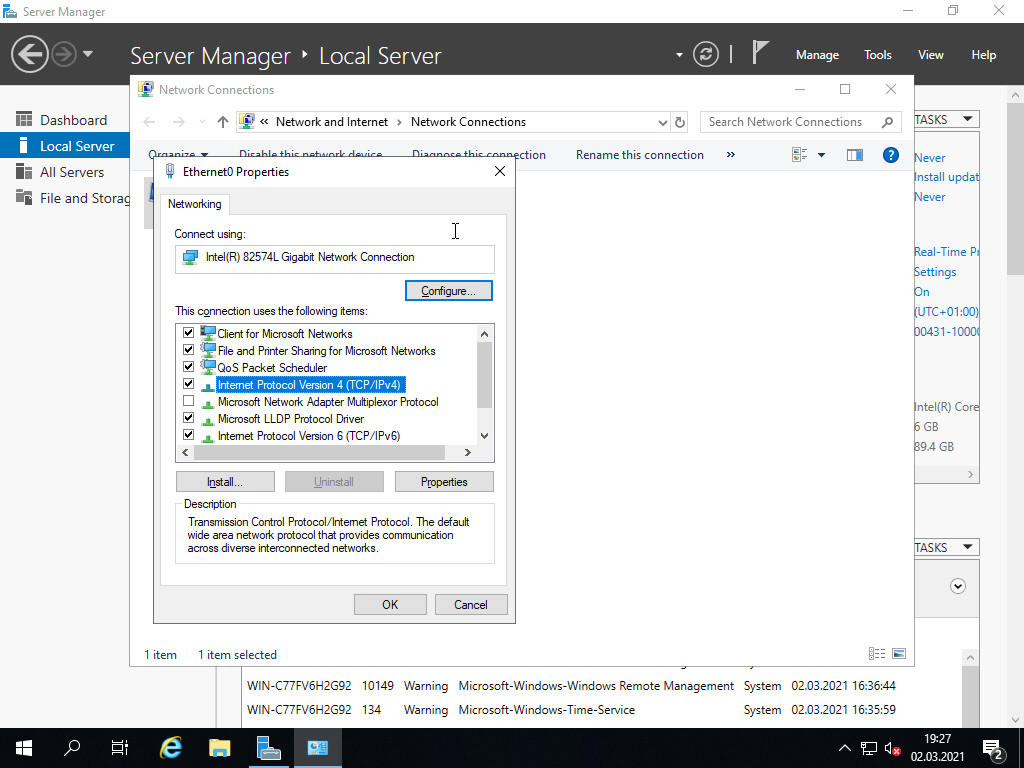The height and width of the screenshot is (768, 1024).
Task: Click the Server Manager back arrow
Action: [x=30, y=54]
